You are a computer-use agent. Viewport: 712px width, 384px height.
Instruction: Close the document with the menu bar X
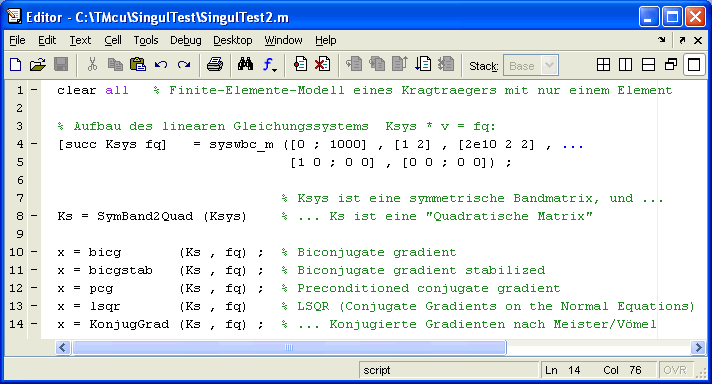tap(698, 40)
